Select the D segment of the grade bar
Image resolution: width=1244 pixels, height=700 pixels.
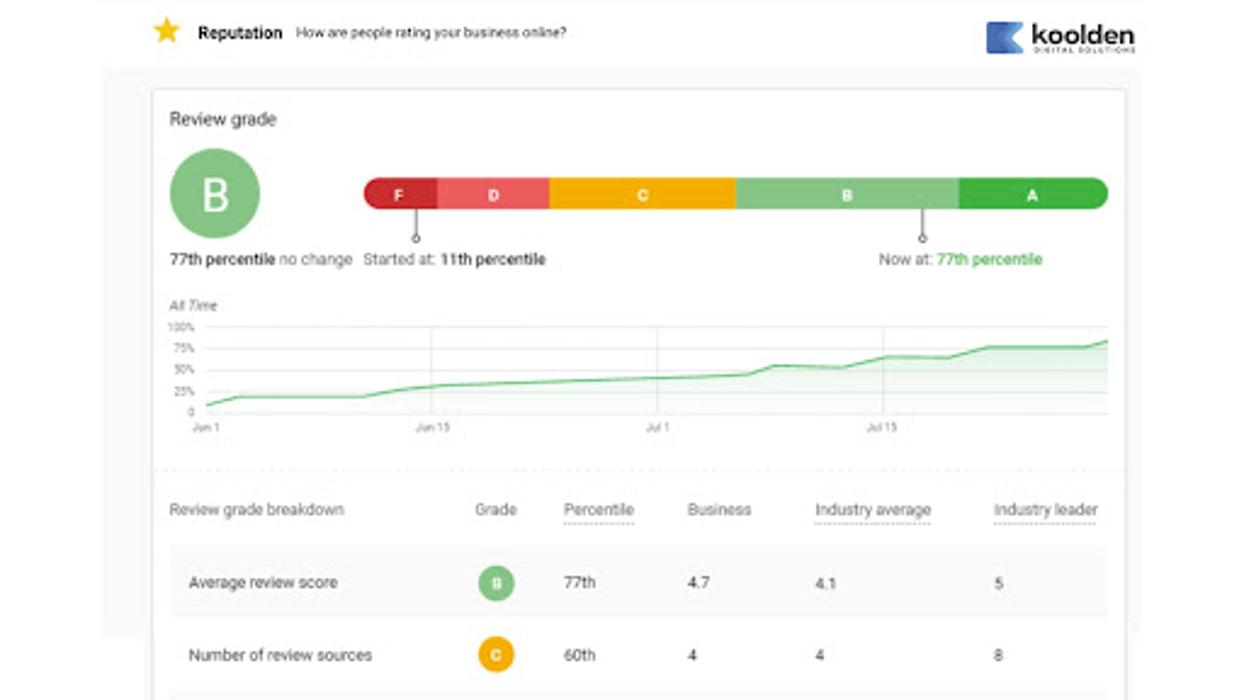pyautogui.click(x=493, y=195)
